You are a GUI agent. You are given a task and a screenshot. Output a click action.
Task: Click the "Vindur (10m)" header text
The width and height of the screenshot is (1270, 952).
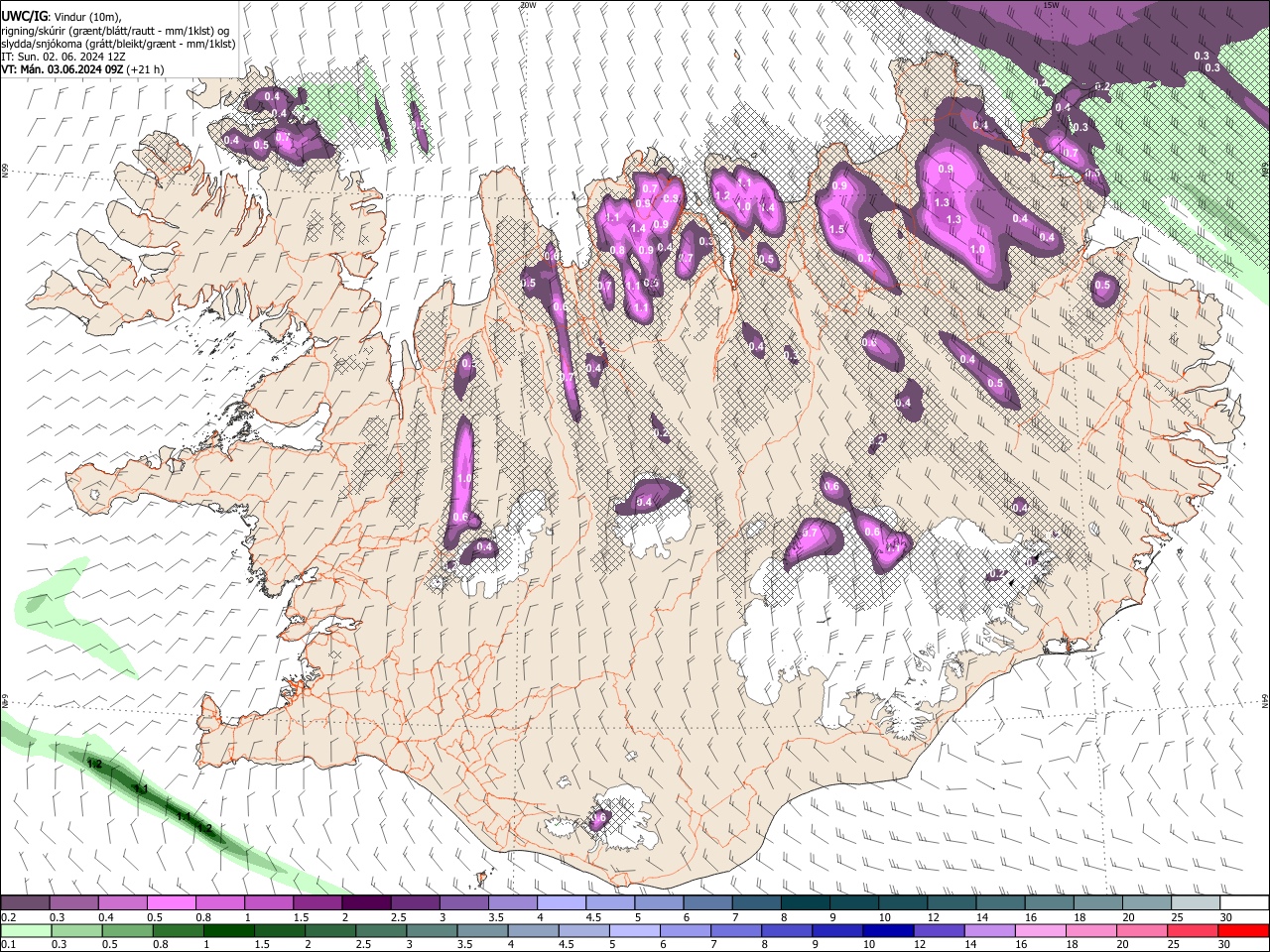pyautogui.click(x=86, y=17)
